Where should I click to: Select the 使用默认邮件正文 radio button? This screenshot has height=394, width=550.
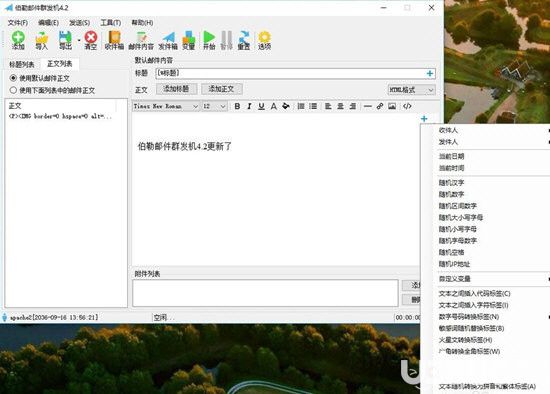pyautogui.click(x=13, y=78)
